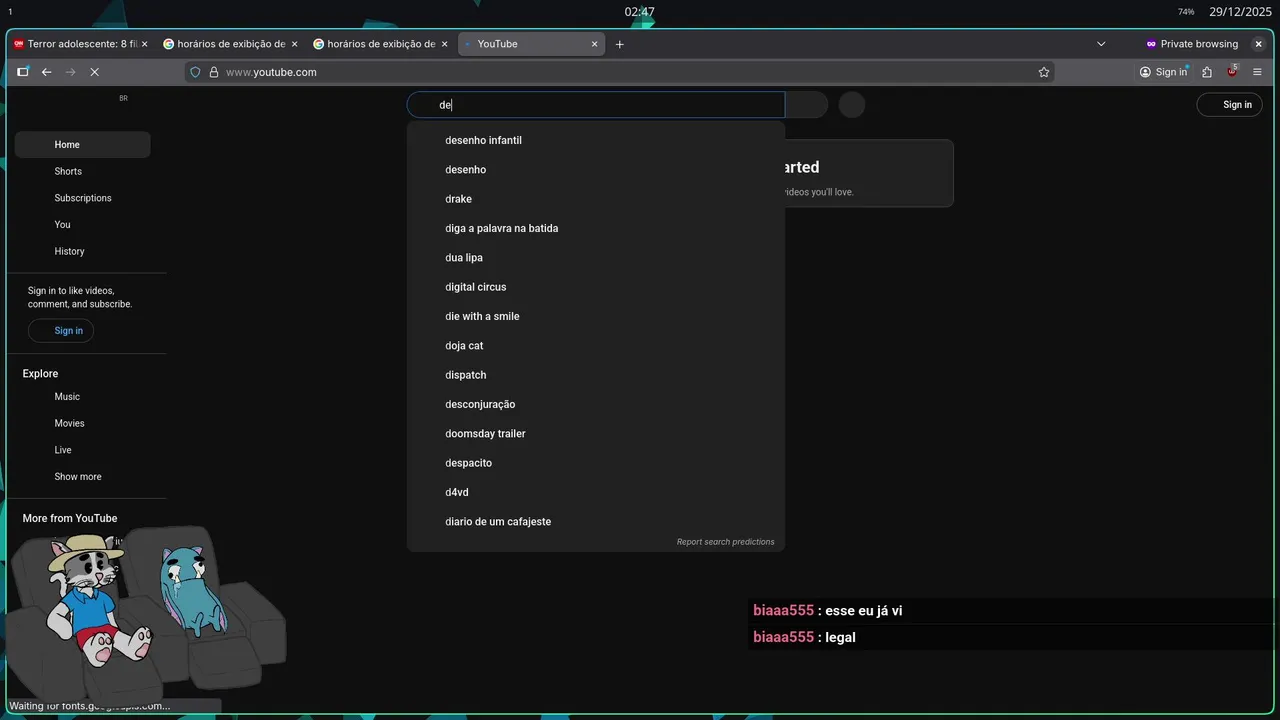Close the first horários de exibição tab

pyautogui.click(x=294, y=44)
